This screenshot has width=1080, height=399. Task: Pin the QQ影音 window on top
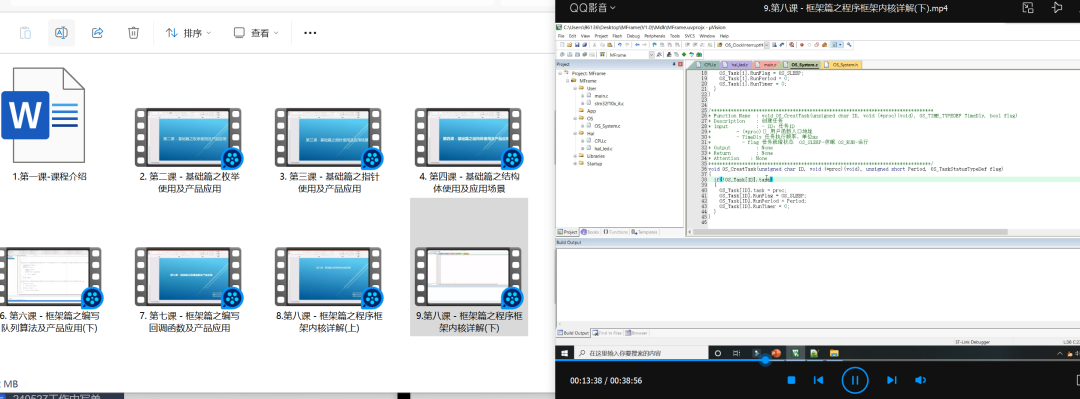pyautogui.click(x=1057, y=8)
